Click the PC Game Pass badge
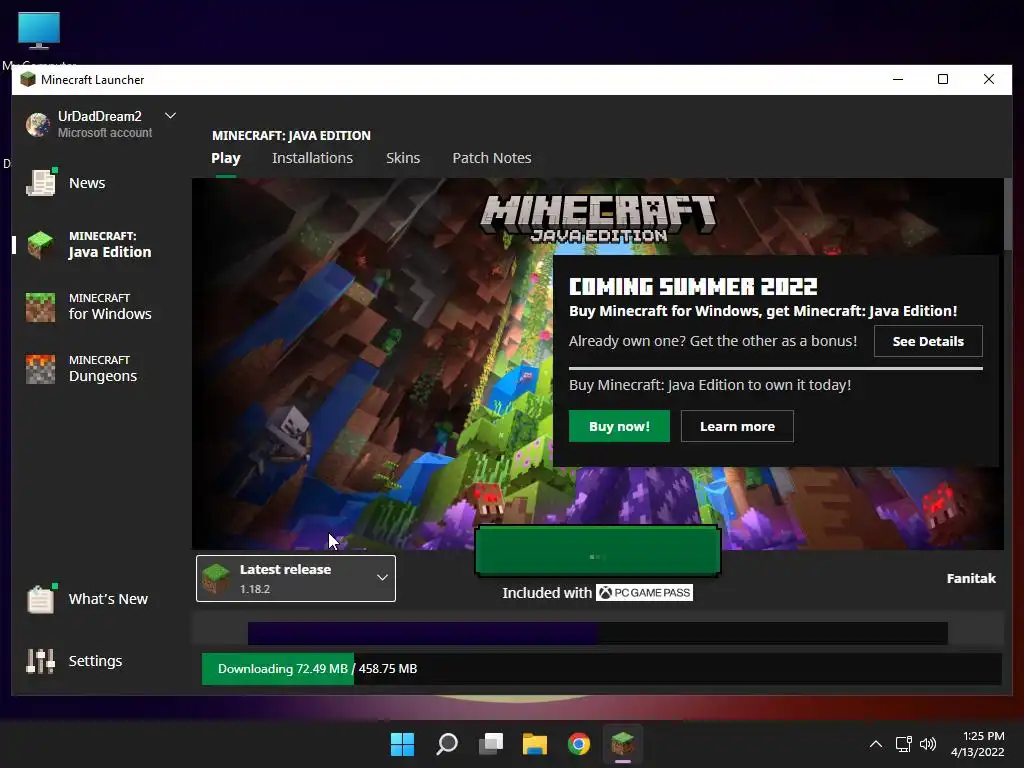Image resolution: width=1024 pixels, height=768 pixels. click(645, 593)
